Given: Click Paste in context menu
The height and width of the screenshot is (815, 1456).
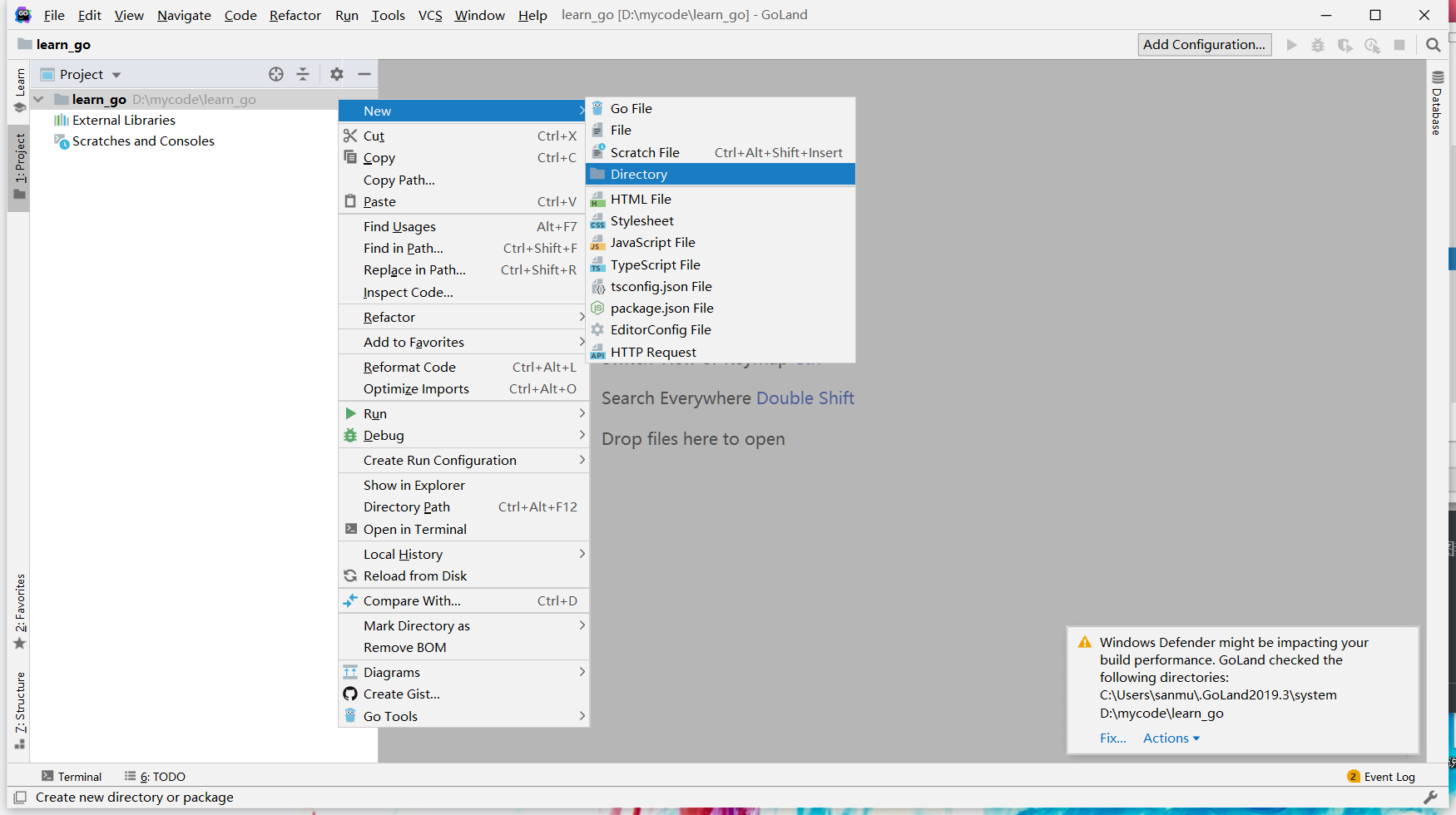Looking at the screenshot, I should point(463,201).
